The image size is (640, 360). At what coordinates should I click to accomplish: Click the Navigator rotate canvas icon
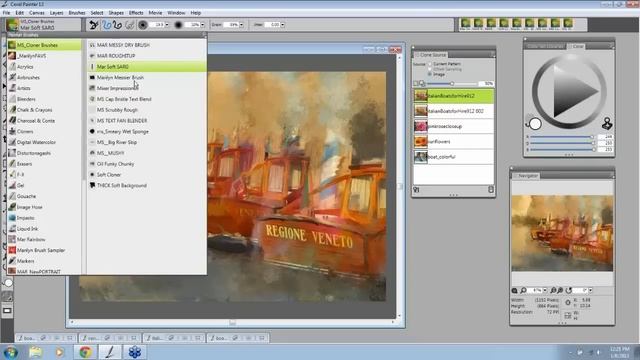point(569,290)
